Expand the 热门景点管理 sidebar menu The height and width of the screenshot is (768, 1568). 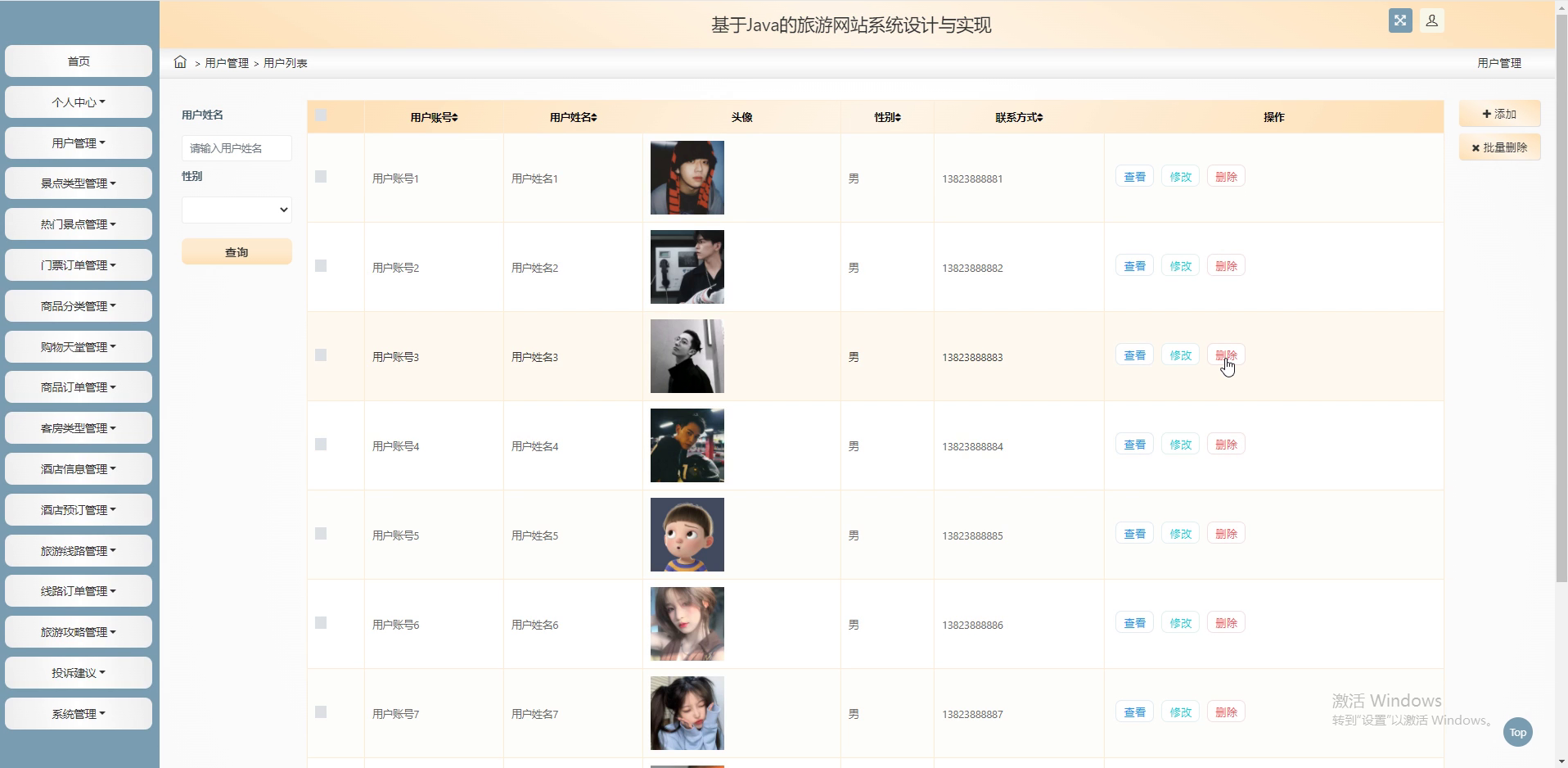(x=79, y=224)
